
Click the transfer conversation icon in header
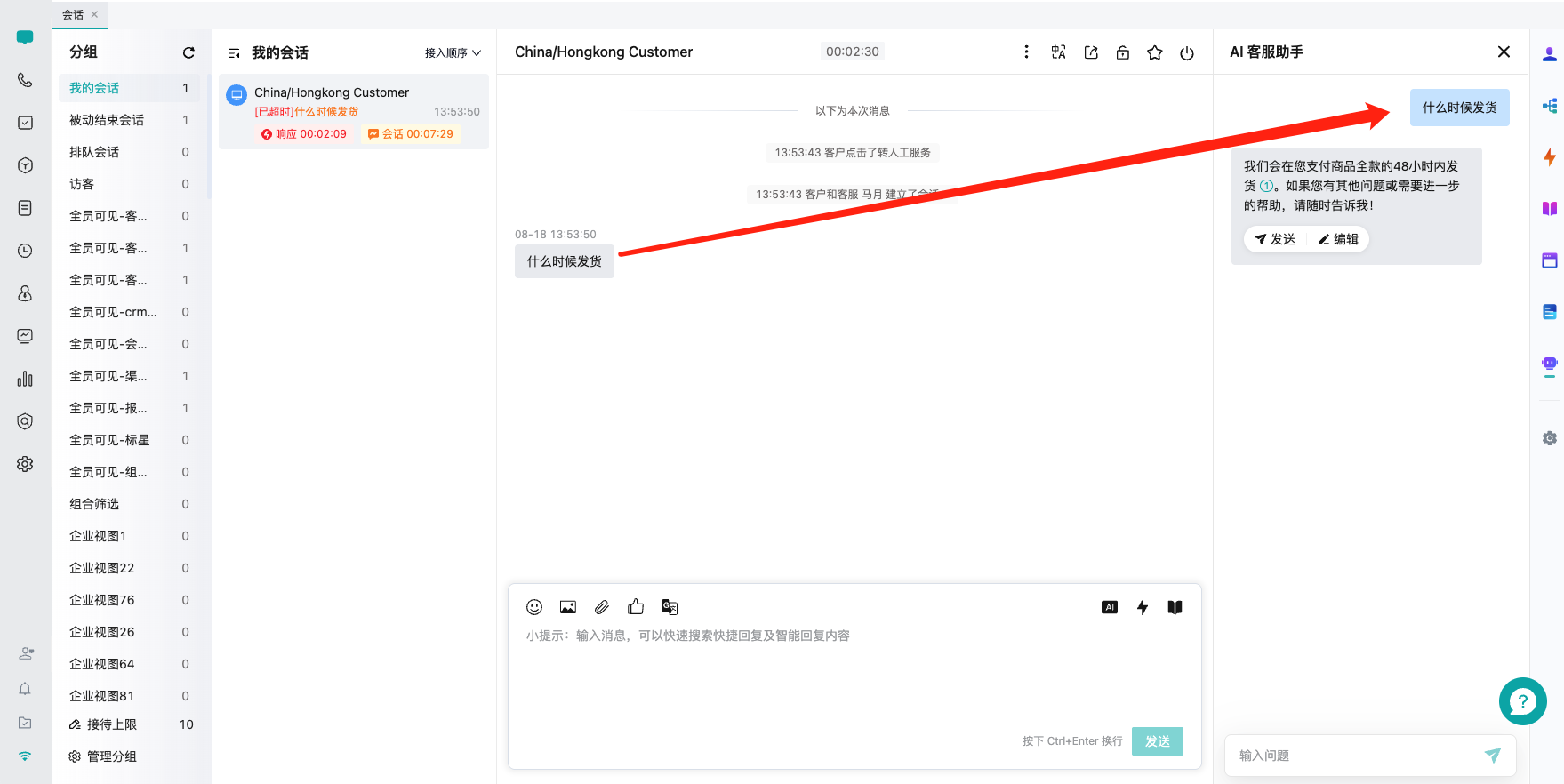tap(1091, 52)
